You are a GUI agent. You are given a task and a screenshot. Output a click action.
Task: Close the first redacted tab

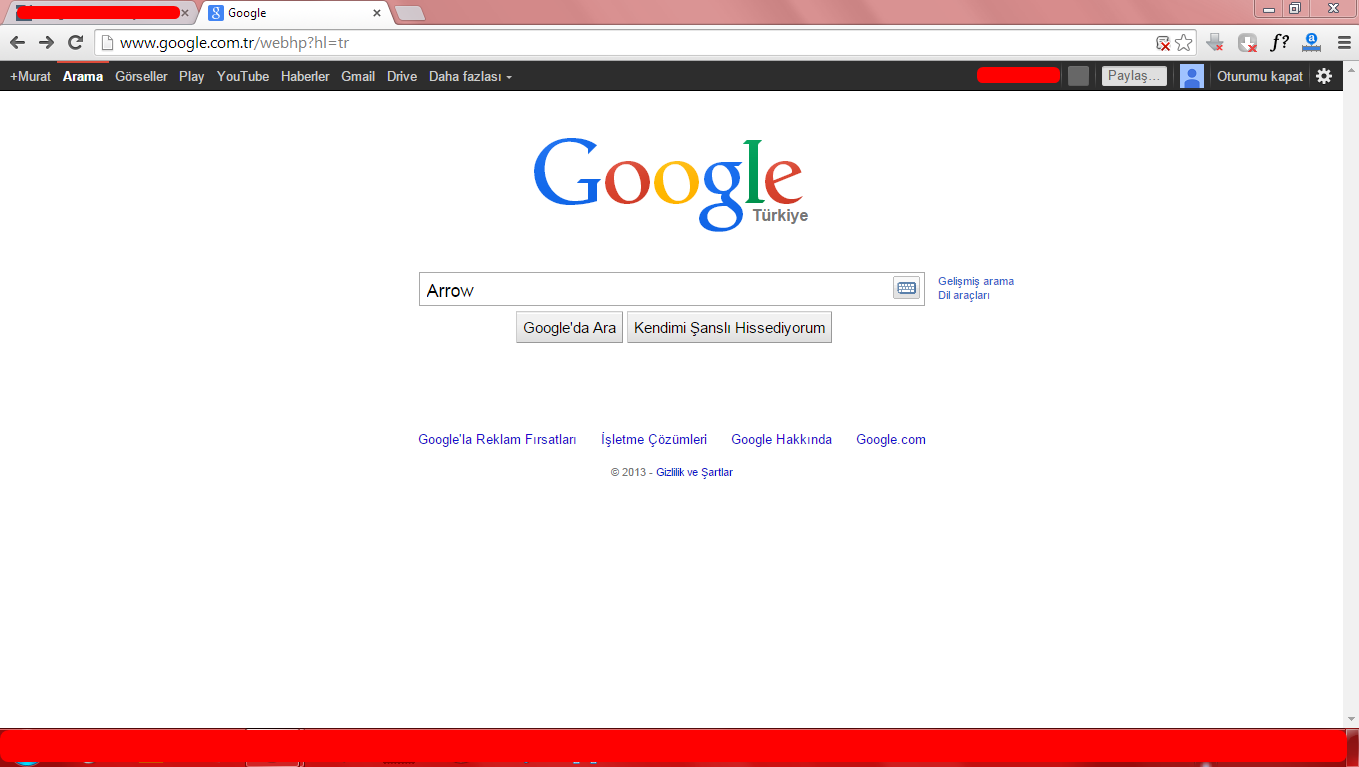click(x=184, y=13)
